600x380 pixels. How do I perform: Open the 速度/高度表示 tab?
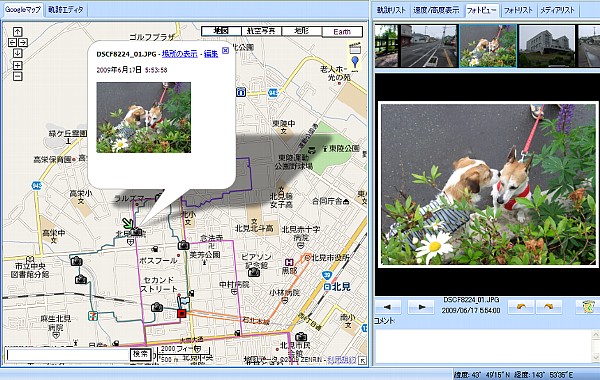click(436, 10)
